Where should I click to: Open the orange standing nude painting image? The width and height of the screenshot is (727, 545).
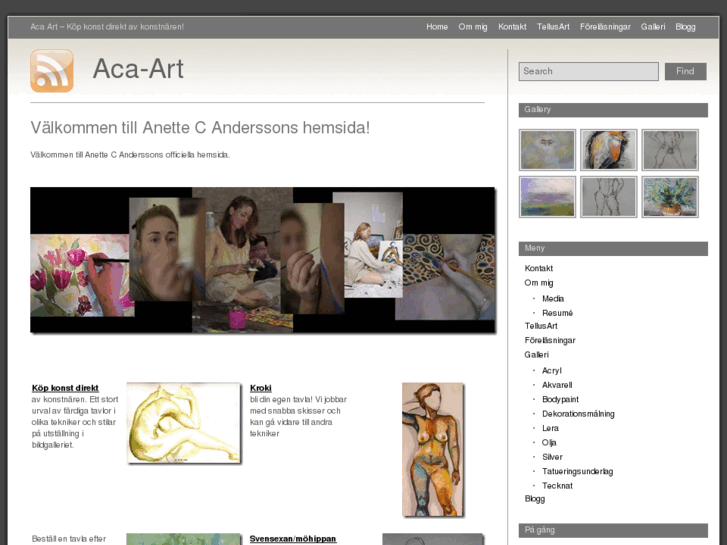click(433, 449)
